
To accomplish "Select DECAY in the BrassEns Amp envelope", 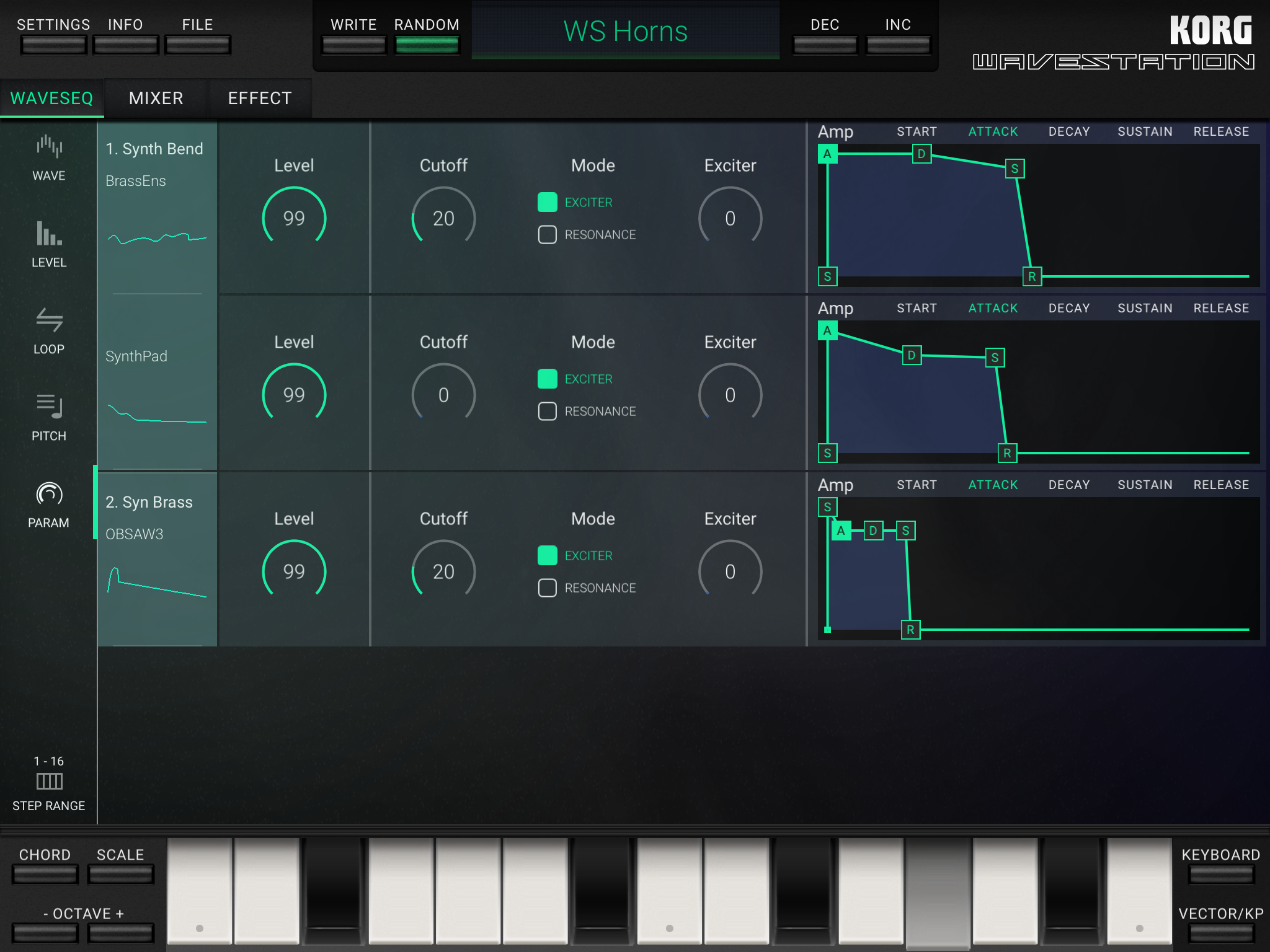I will [x=1068, y=131].
